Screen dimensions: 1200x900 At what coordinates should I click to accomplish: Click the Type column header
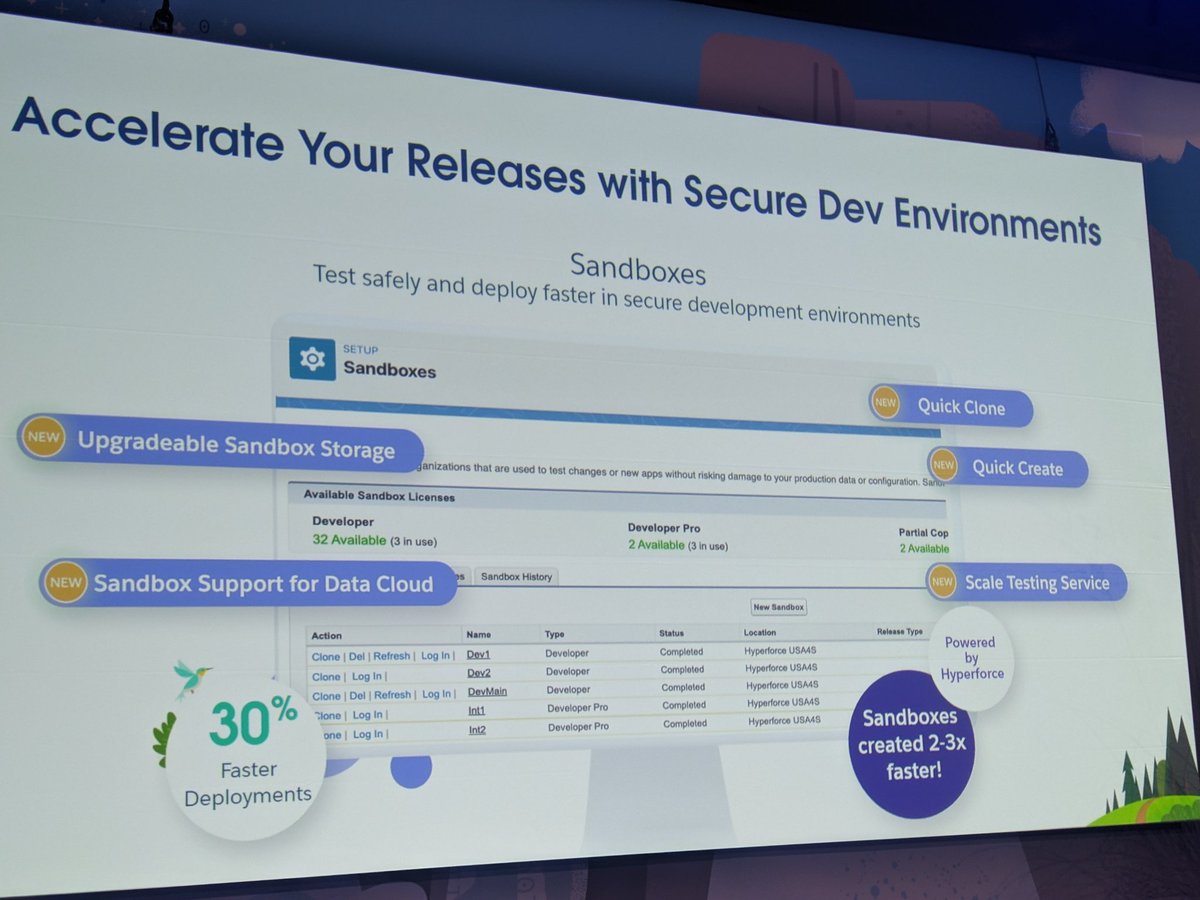coord(554,635)
